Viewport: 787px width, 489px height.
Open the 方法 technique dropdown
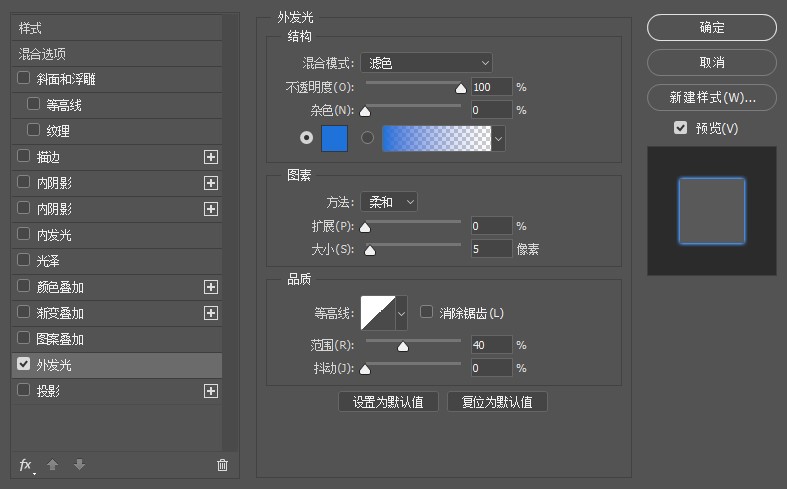point(390,202)
